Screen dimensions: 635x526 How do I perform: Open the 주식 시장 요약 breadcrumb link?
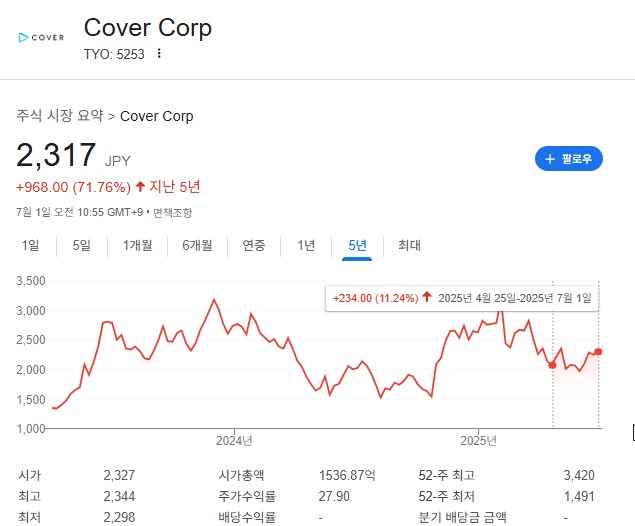[60, 116]
